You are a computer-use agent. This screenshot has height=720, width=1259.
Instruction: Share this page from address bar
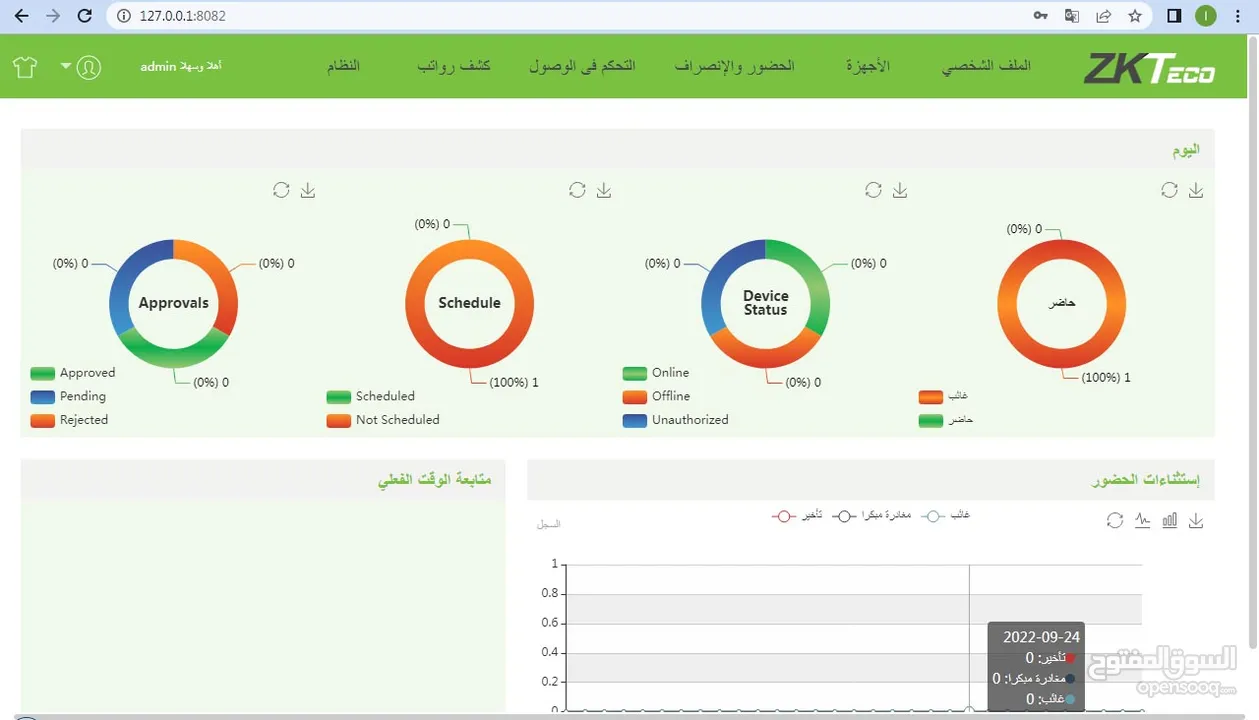tap(1104, 16)
